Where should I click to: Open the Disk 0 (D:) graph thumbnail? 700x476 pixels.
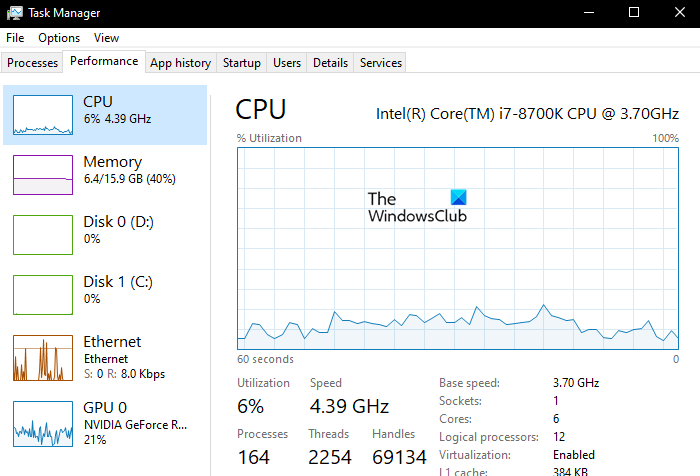tap(42, 235)
